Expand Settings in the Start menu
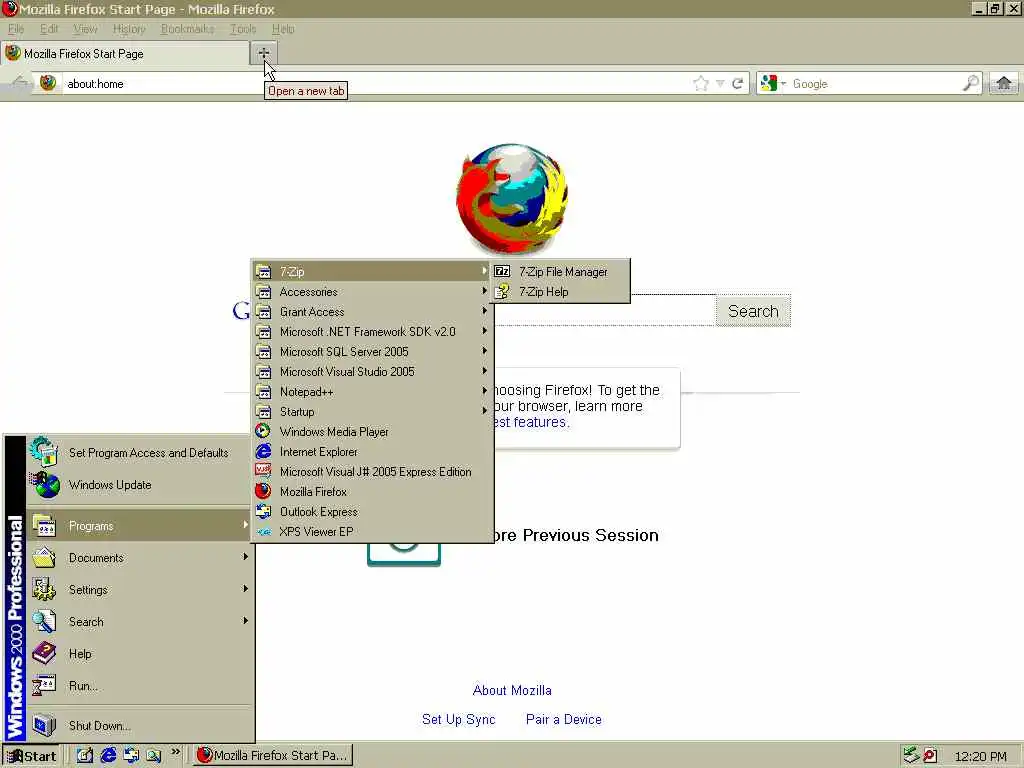Image resolution: width=1024 pixels, height=768 pixels. [x=138, y=590]
